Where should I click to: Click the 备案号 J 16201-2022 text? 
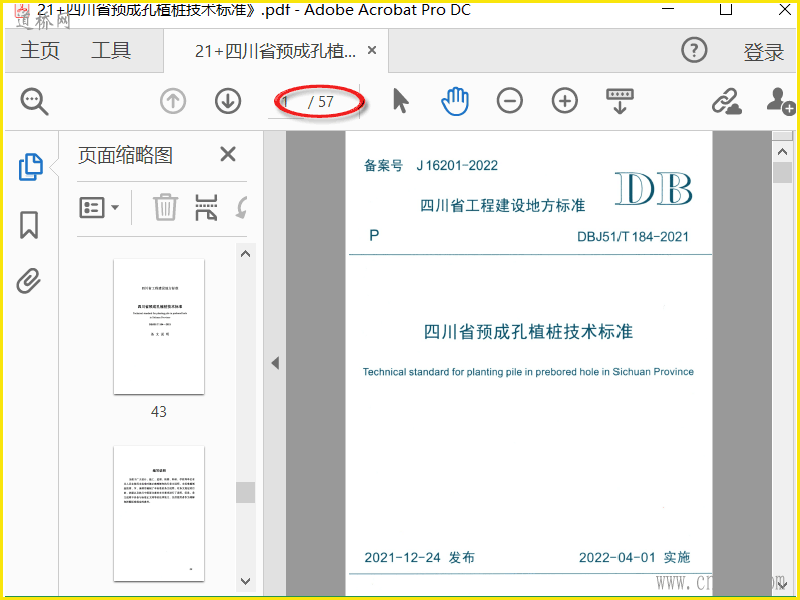(x=431, y=165)
